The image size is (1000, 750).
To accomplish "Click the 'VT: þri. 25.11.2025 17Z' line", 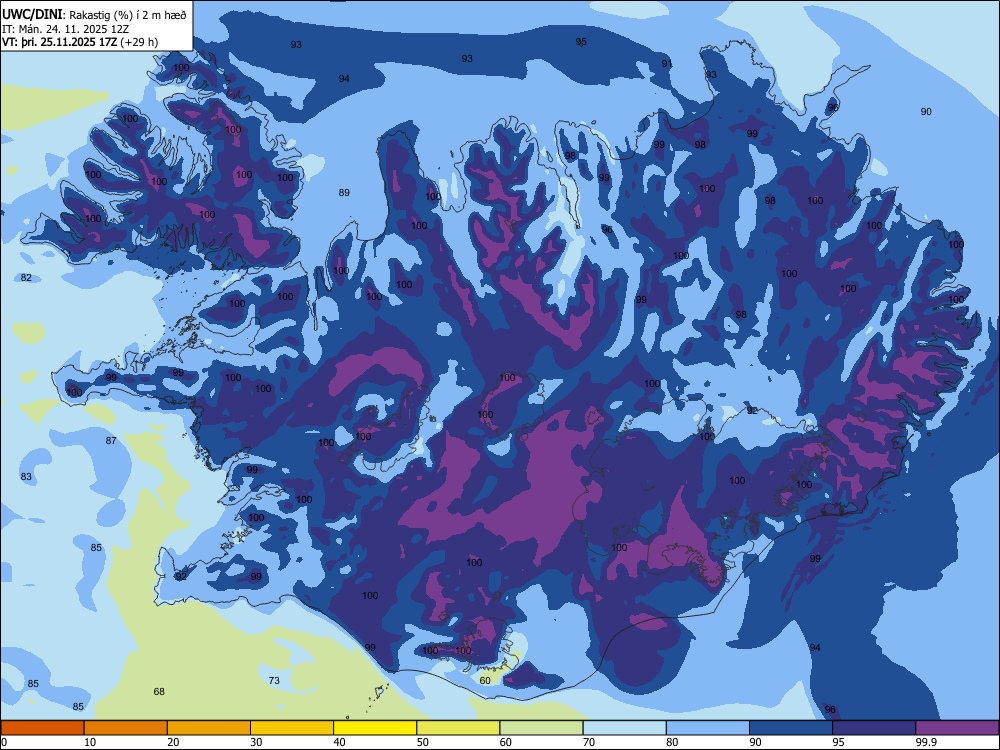I will point(60,42).
